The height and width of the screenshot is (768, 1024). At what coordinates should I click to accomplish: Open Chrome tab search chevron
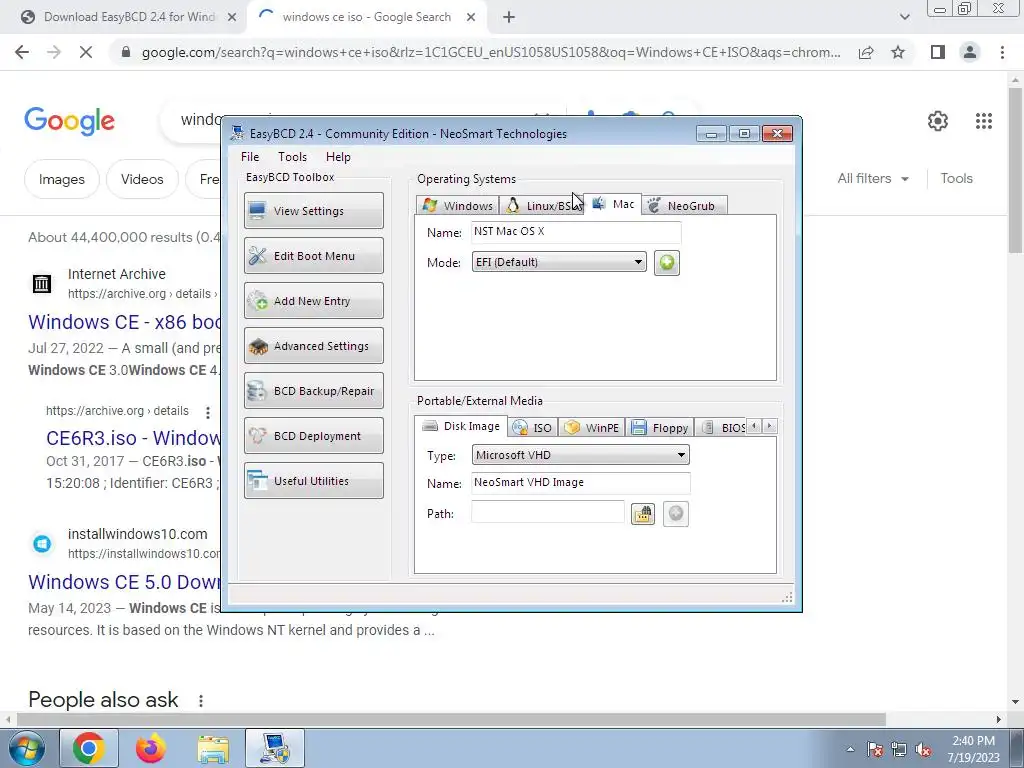coord(904,17)
